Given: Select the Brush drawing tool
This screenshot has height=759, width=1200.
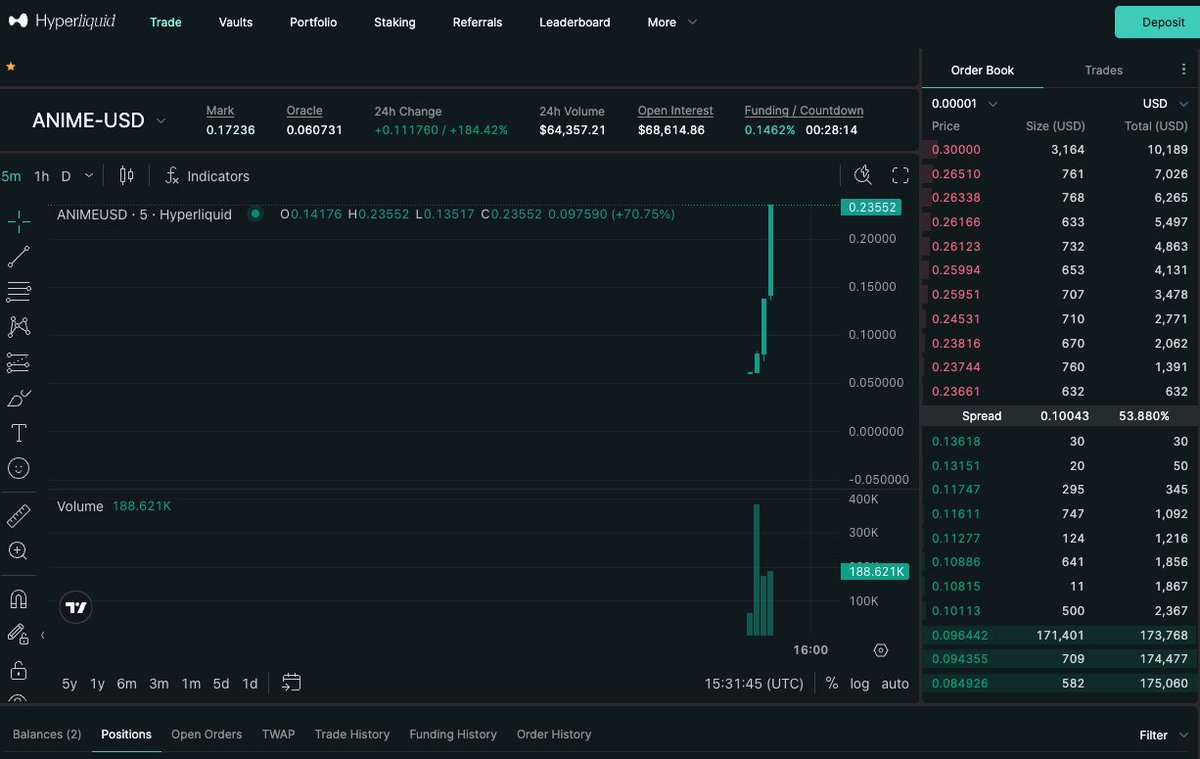Looking at the screenshot, I should click(x=20, y=397).
